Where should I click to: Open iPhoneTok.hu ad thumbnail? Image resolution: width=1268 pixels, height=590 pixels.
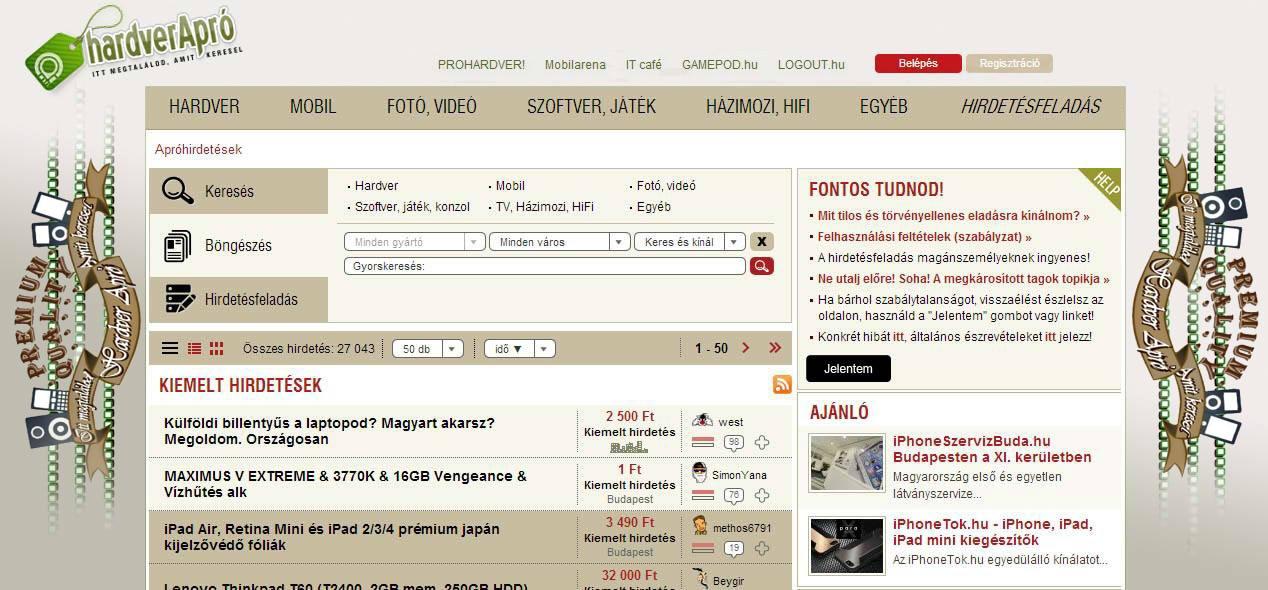tap(847, 545)
